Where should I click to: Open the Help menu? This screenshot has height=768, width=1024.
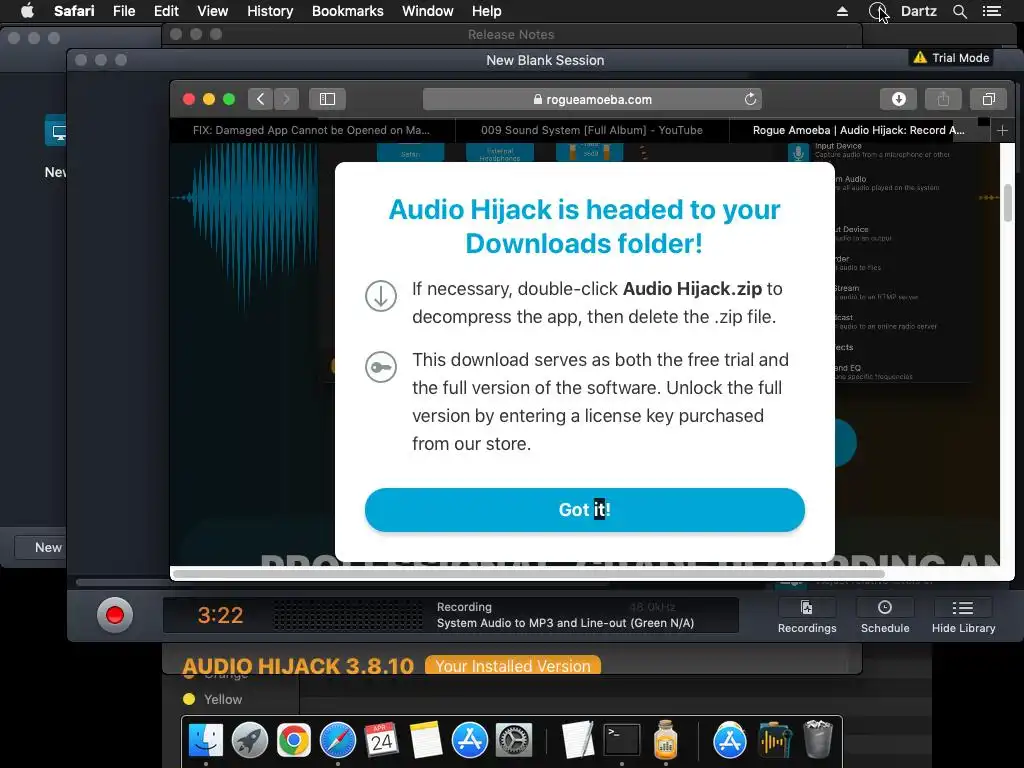pos(487,11)
